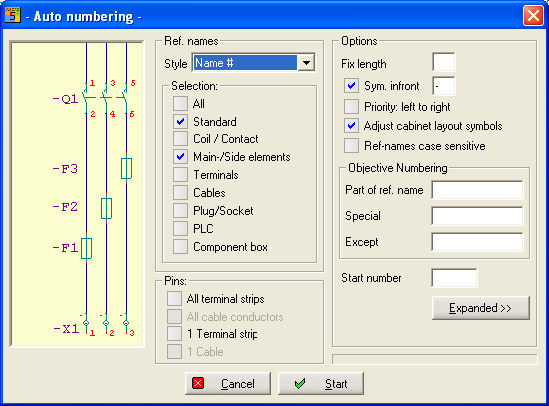Image resolution: width=549 pixels, height=406 pixels.
Task: Enable the All selection checkbox
Action: [x=180, y=104]
